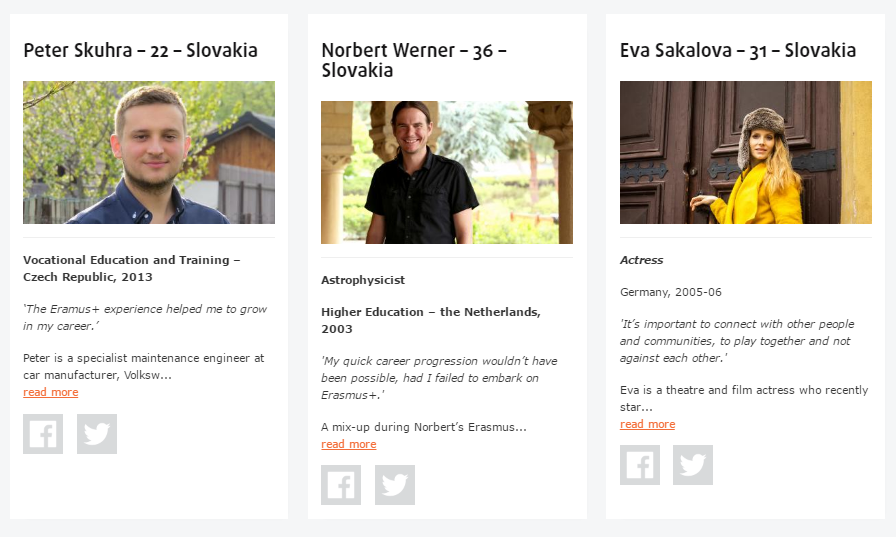The height and width of the screenshot is (537, 896).
Task: Share Peter Skuhra's story on Facebook
Action: (x=43, y=434)
